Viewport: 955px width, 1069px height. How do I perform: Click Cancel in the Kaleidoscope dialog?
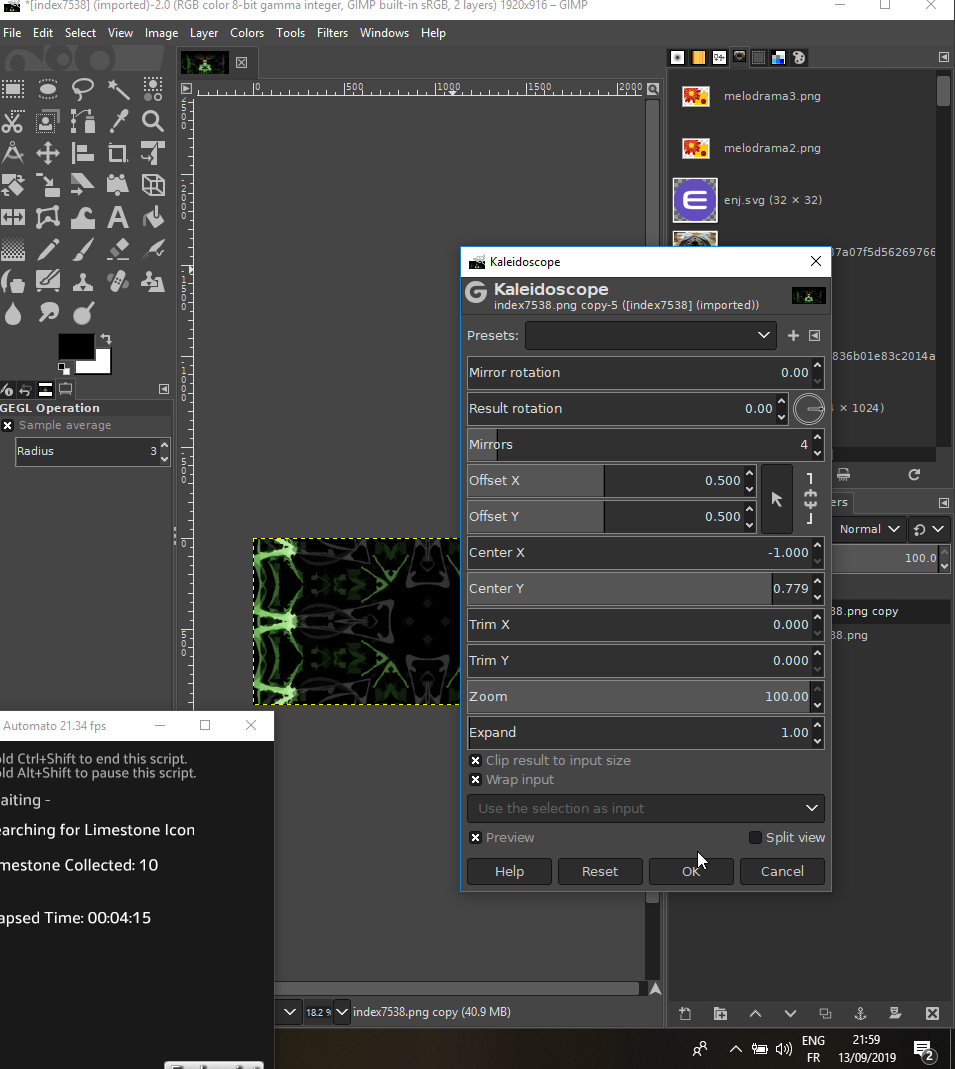[x=782, y=871]
